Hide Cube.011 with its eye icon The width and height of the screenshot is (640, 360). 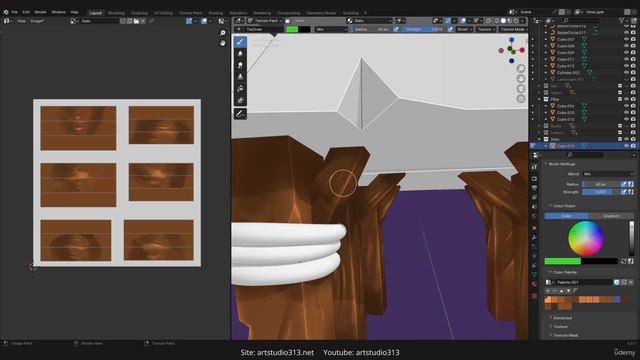pyautogui.click(x=627, y=60)
